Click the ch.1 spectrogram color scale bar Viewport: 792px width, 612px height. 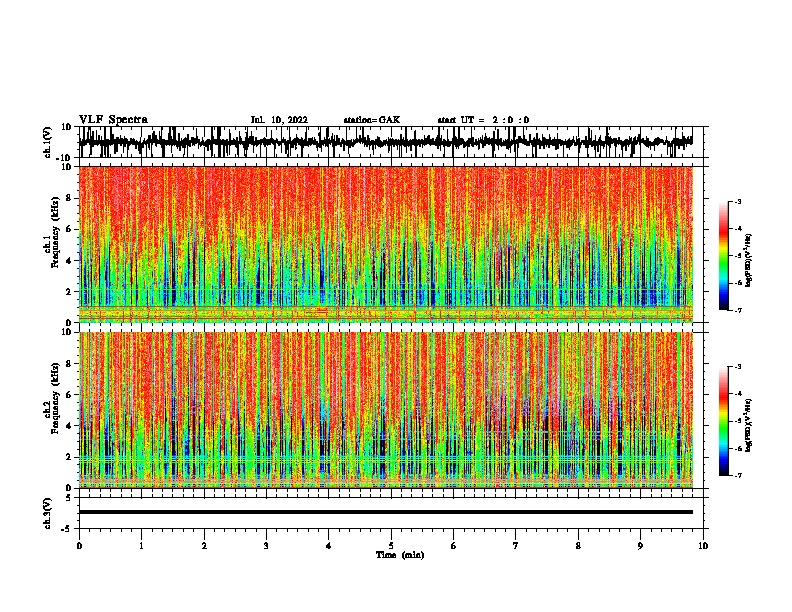pos(724,256)
